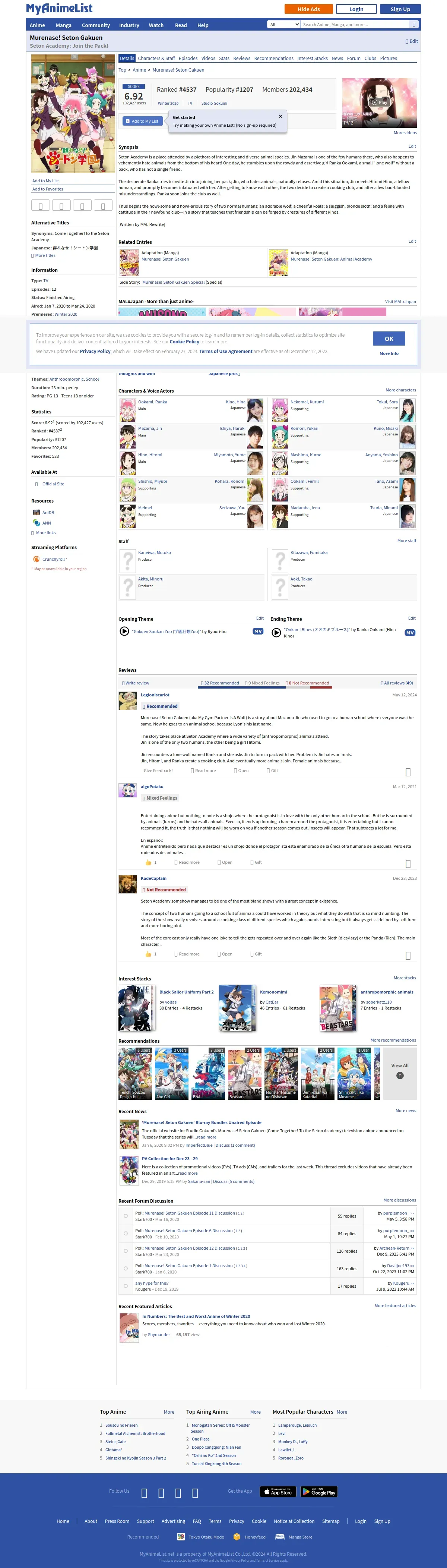Open the Community navigation menu
447x1568 pixels.
95,26
